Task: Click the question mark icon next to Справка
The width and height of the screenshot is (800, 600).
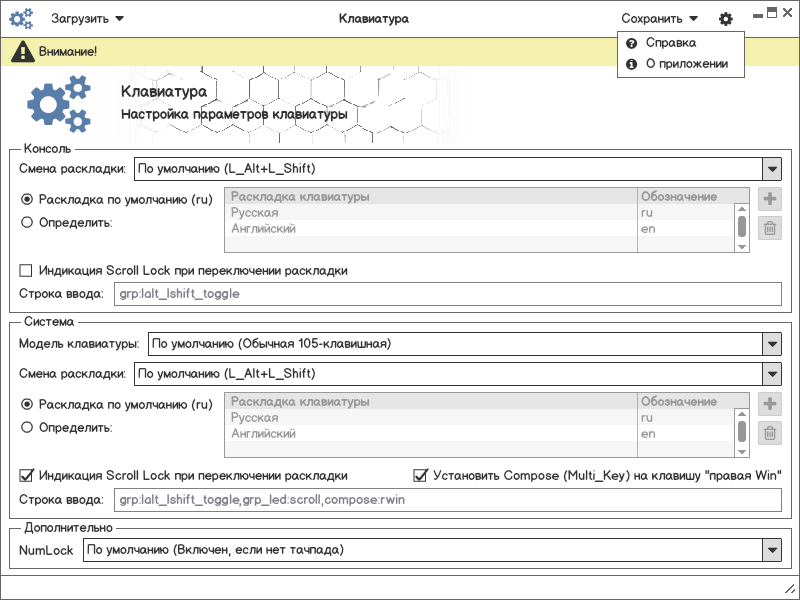Action: (x=631, y=43)
